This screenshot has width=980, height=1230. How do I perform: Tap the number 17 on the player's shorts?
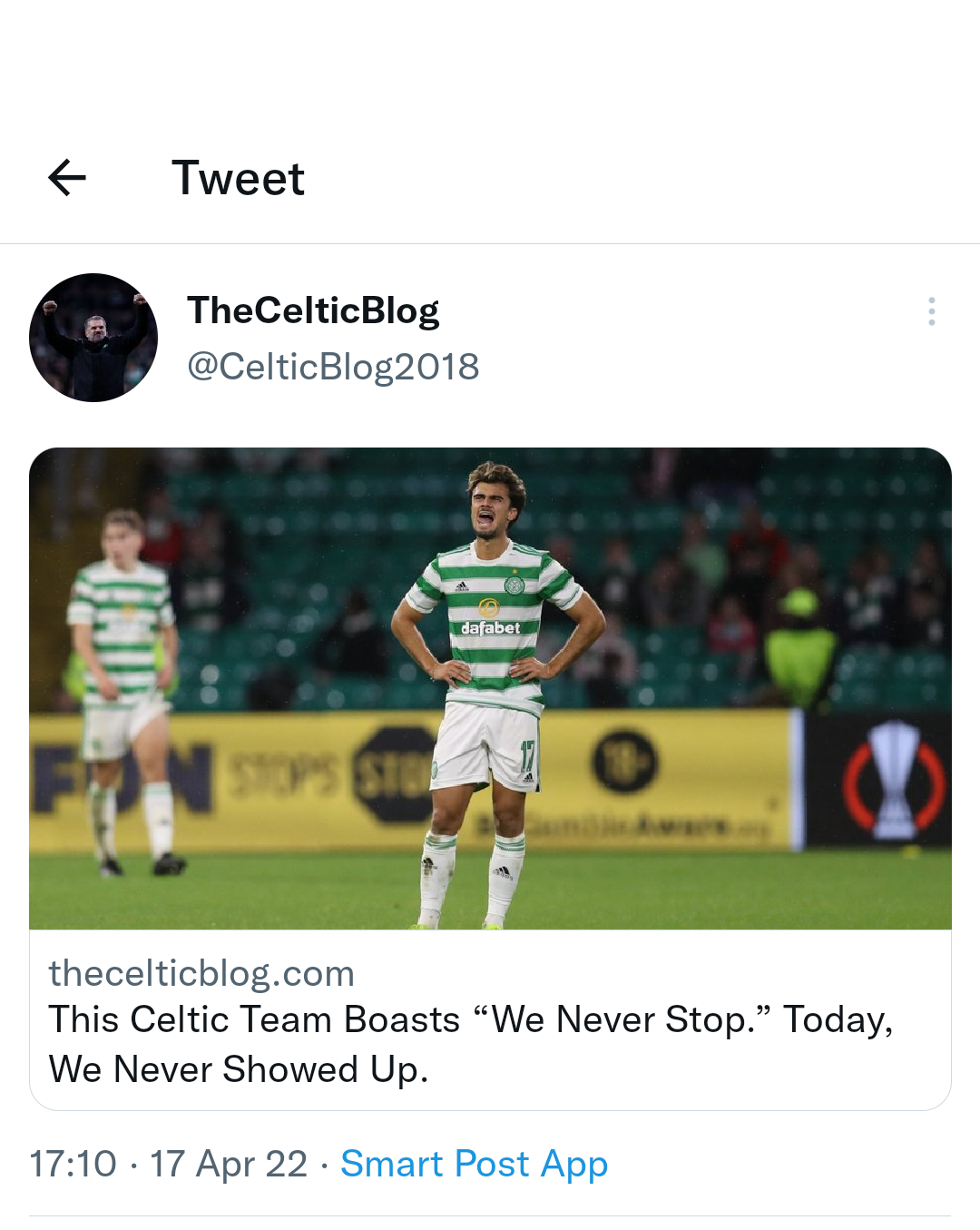527,756
